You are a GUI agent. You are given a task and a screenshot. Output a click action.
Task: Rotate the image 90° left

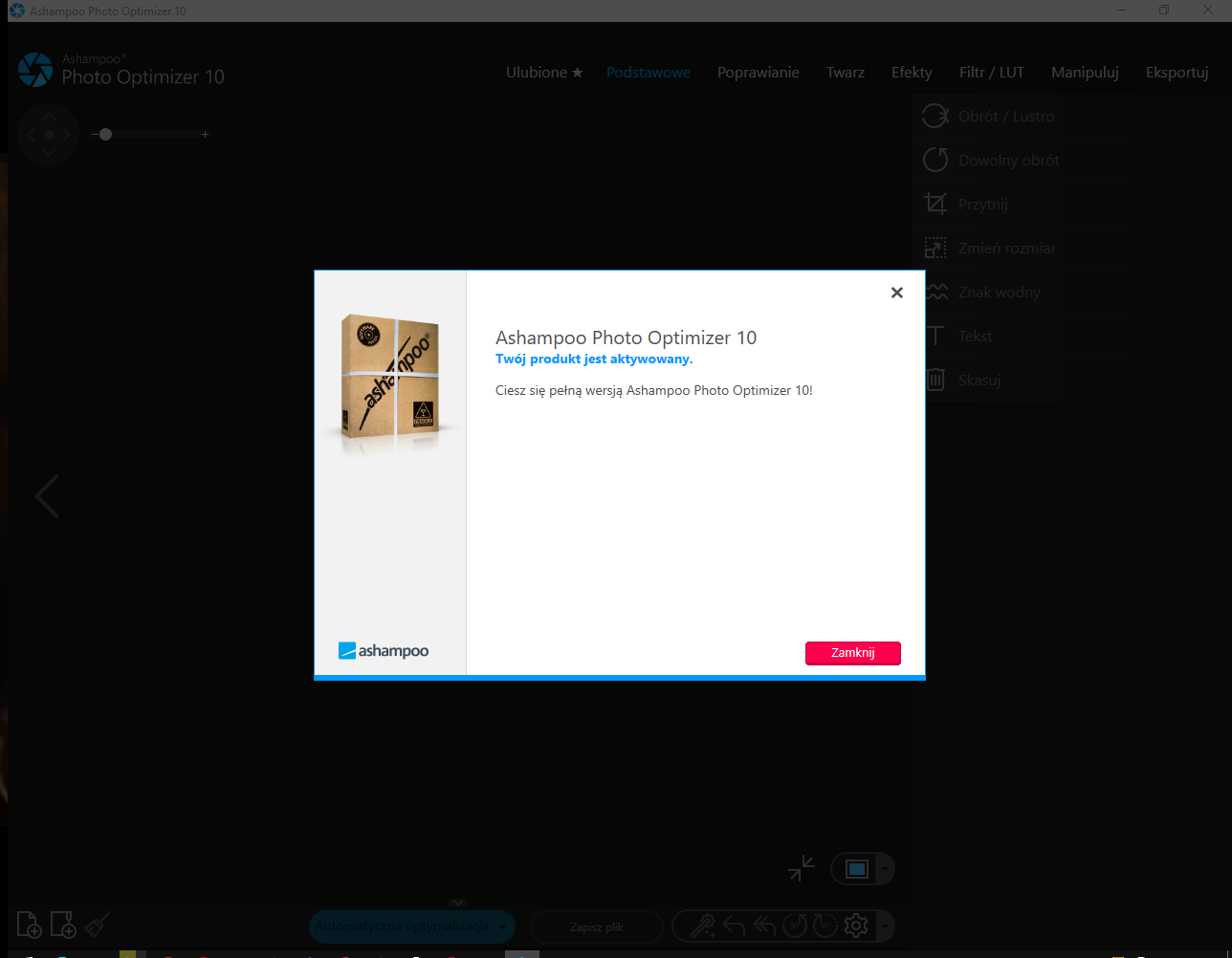pyautogui.click(x=794, y=925)
